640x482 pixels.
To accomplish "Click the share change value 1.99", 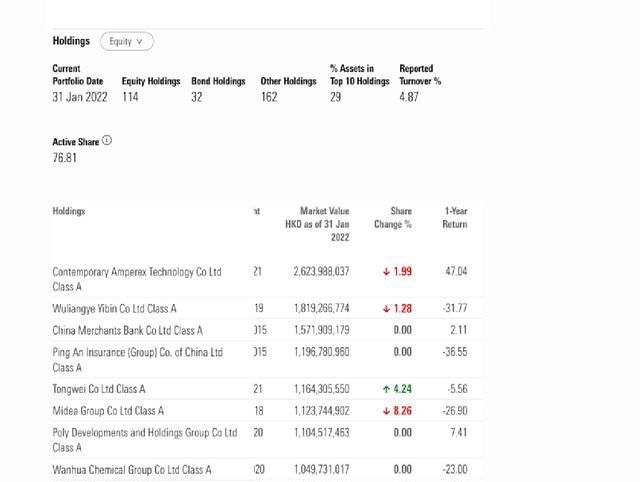I will pyautogui.click(x=397, y=272).
